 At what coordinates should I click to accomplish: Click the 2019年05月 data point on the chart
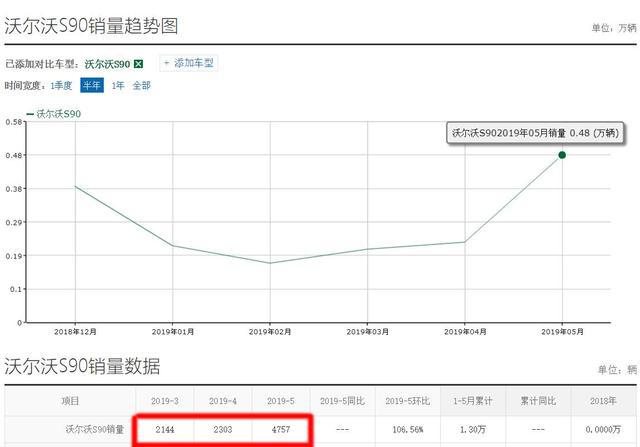click(x=562, y=155)
